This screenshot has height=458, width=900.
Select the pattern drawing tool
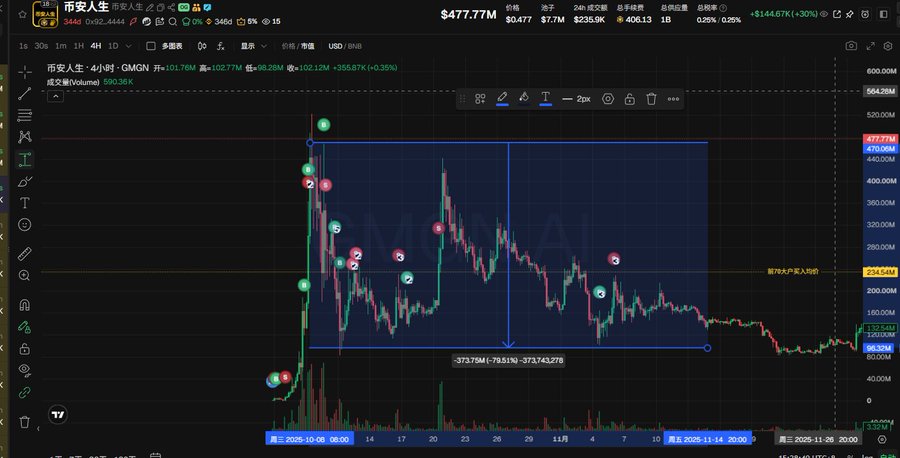25,137
